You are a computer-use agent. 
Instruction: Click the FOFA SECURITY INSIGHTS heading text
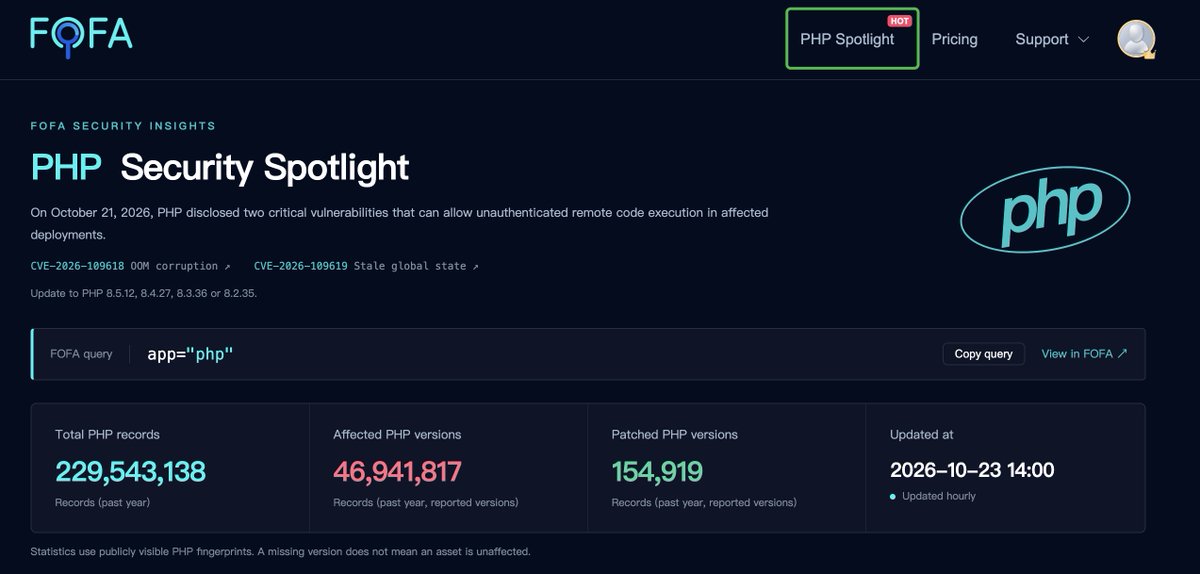(x=123, y=126)
